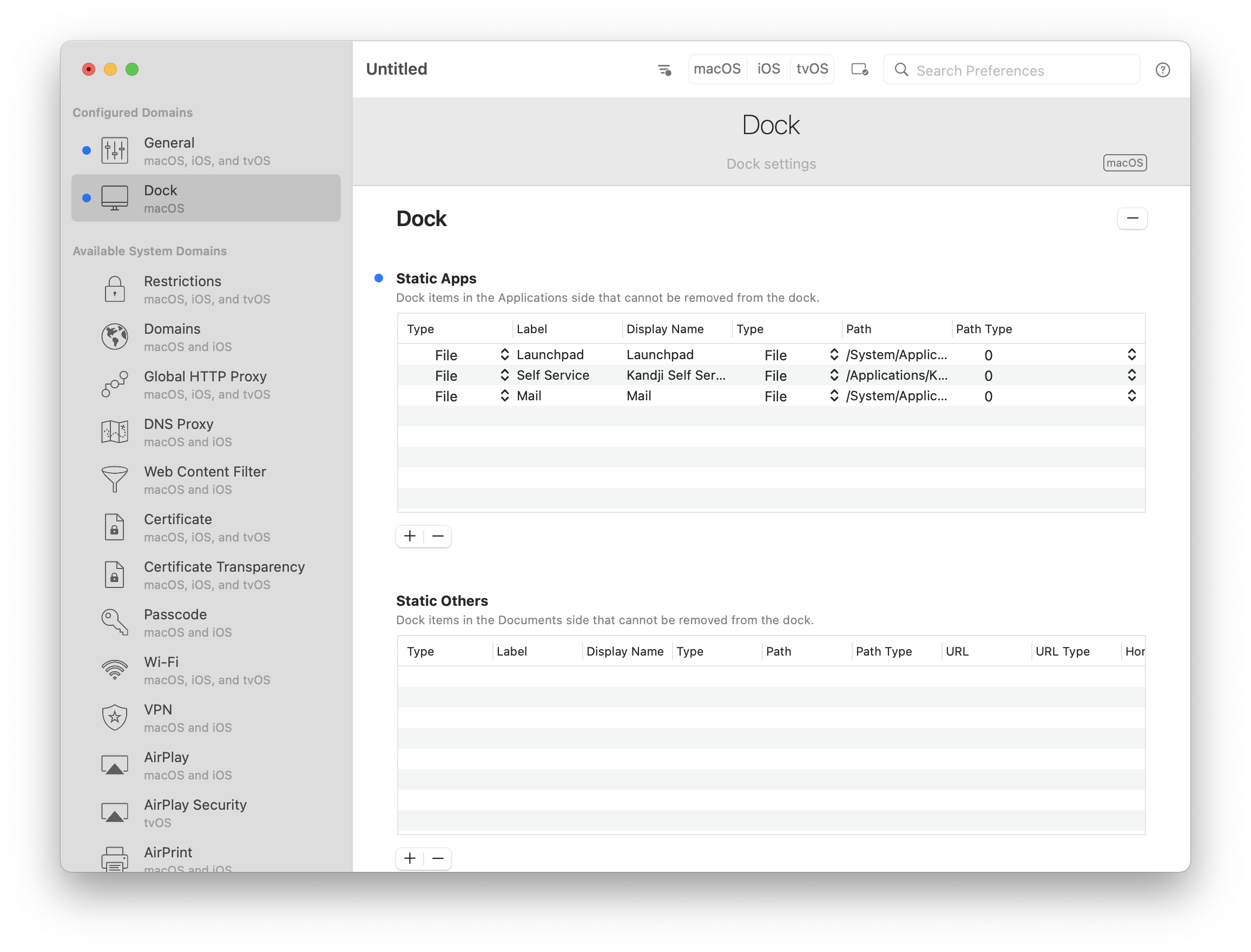
Task: Remove row from Static Others table
Action: (438, 858)
